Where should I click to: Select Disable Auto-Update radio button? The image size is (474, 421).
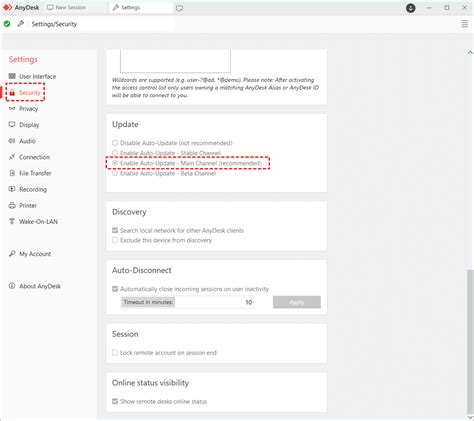point(115,143)
